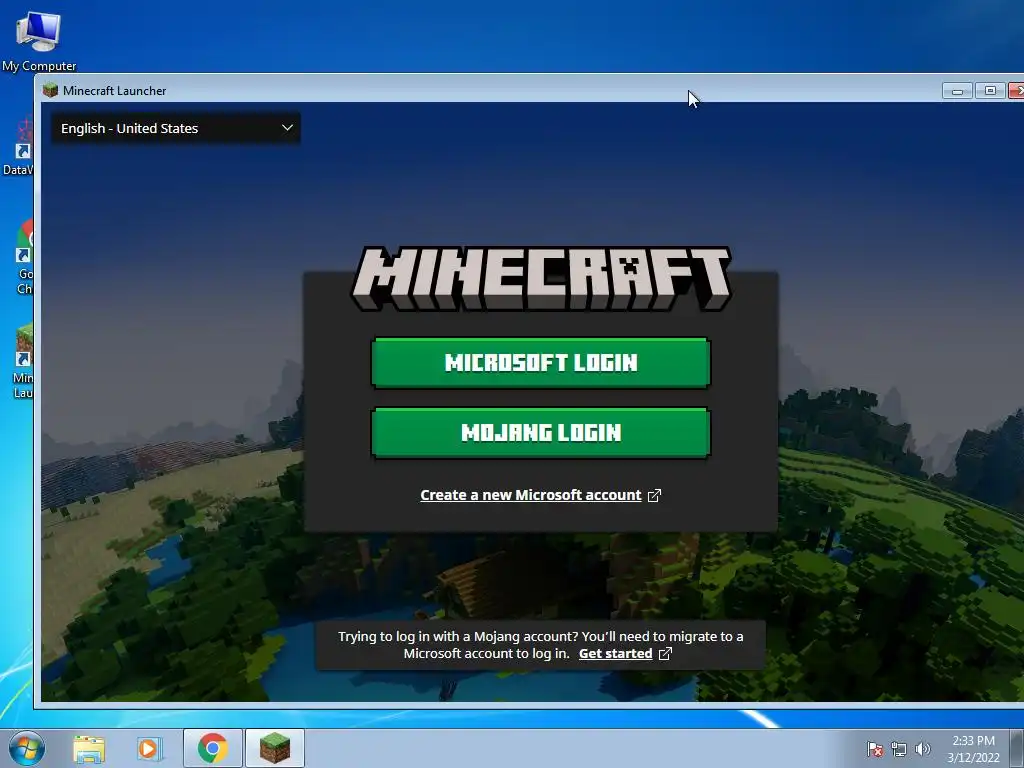The width and height of the screenshot is (1024, 768).
Task: Follow the Get started migration link
Action: pyautogui.click(x=624, y=654)
